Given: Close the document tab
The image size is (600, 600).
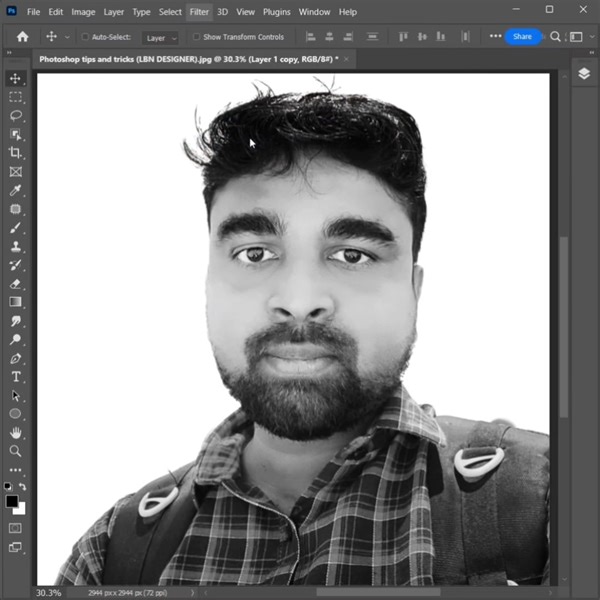Looking at the screenshot, I should 346,59.
